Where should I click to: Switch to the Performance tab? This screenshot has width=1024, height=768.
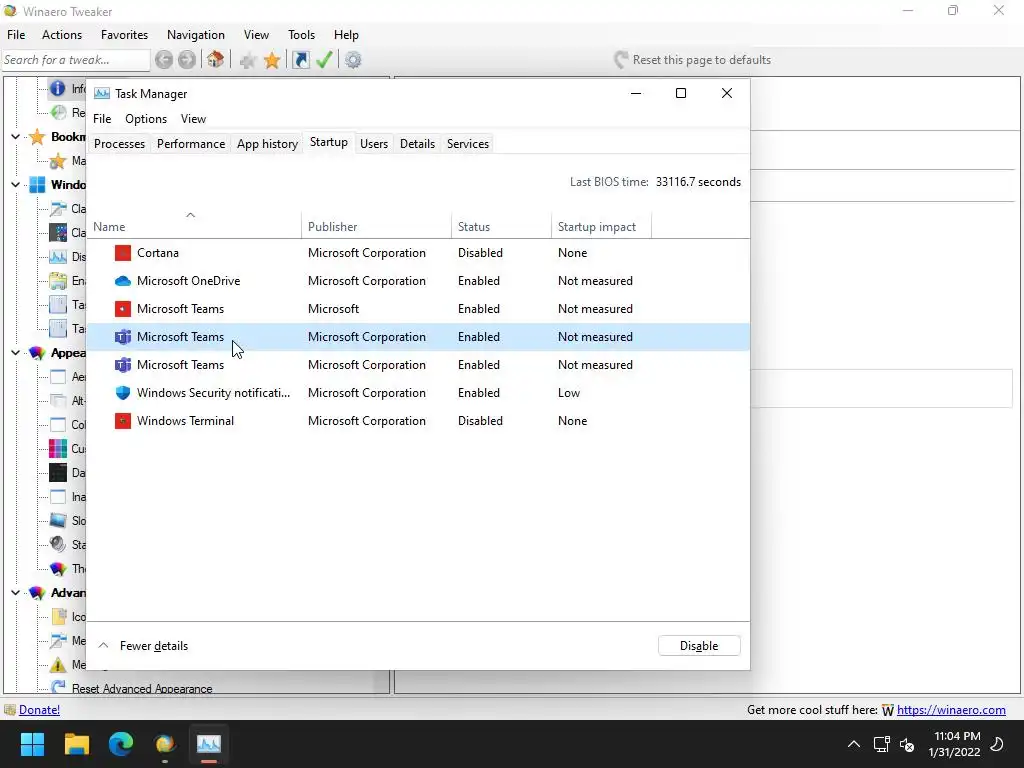tap(191, 144)
